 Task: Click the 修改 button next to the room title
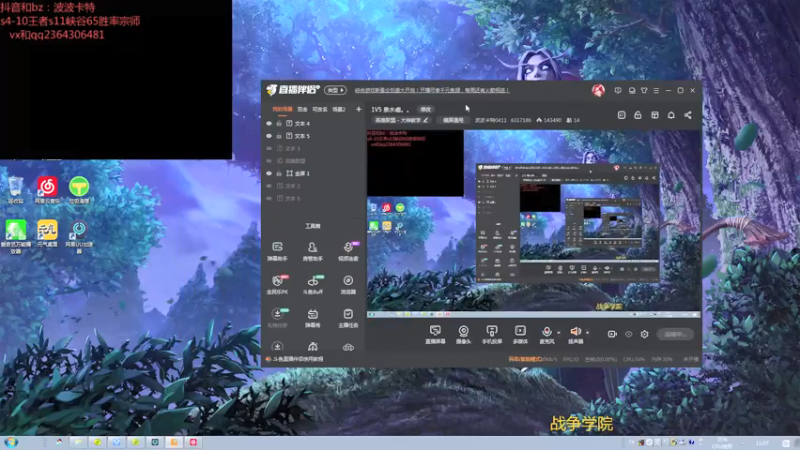point(426,109)
